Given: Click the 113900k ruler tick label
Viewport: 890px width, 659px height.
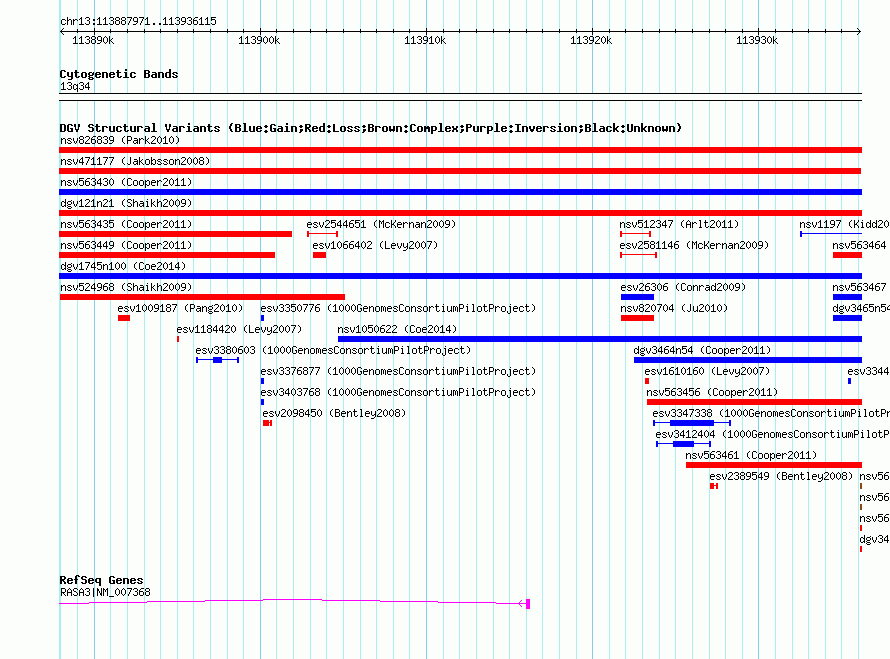Looking at the screenshot, I should tap(259, 40).
